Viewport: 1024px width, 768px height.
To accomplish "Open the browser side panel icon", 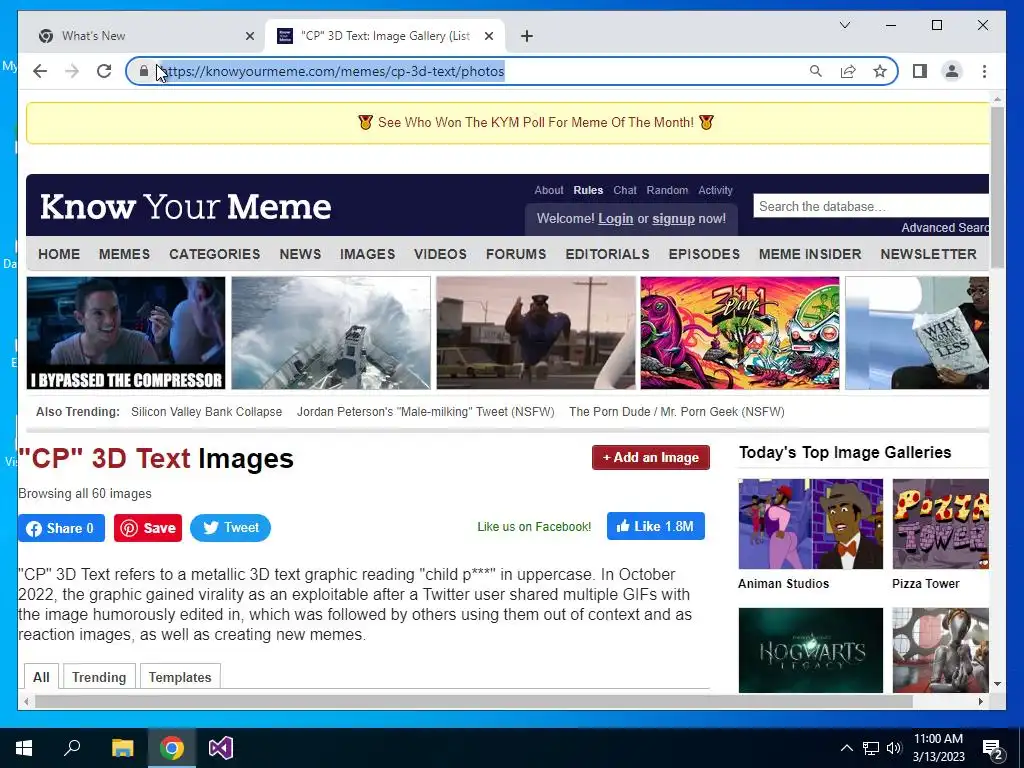I will [920, 71].
